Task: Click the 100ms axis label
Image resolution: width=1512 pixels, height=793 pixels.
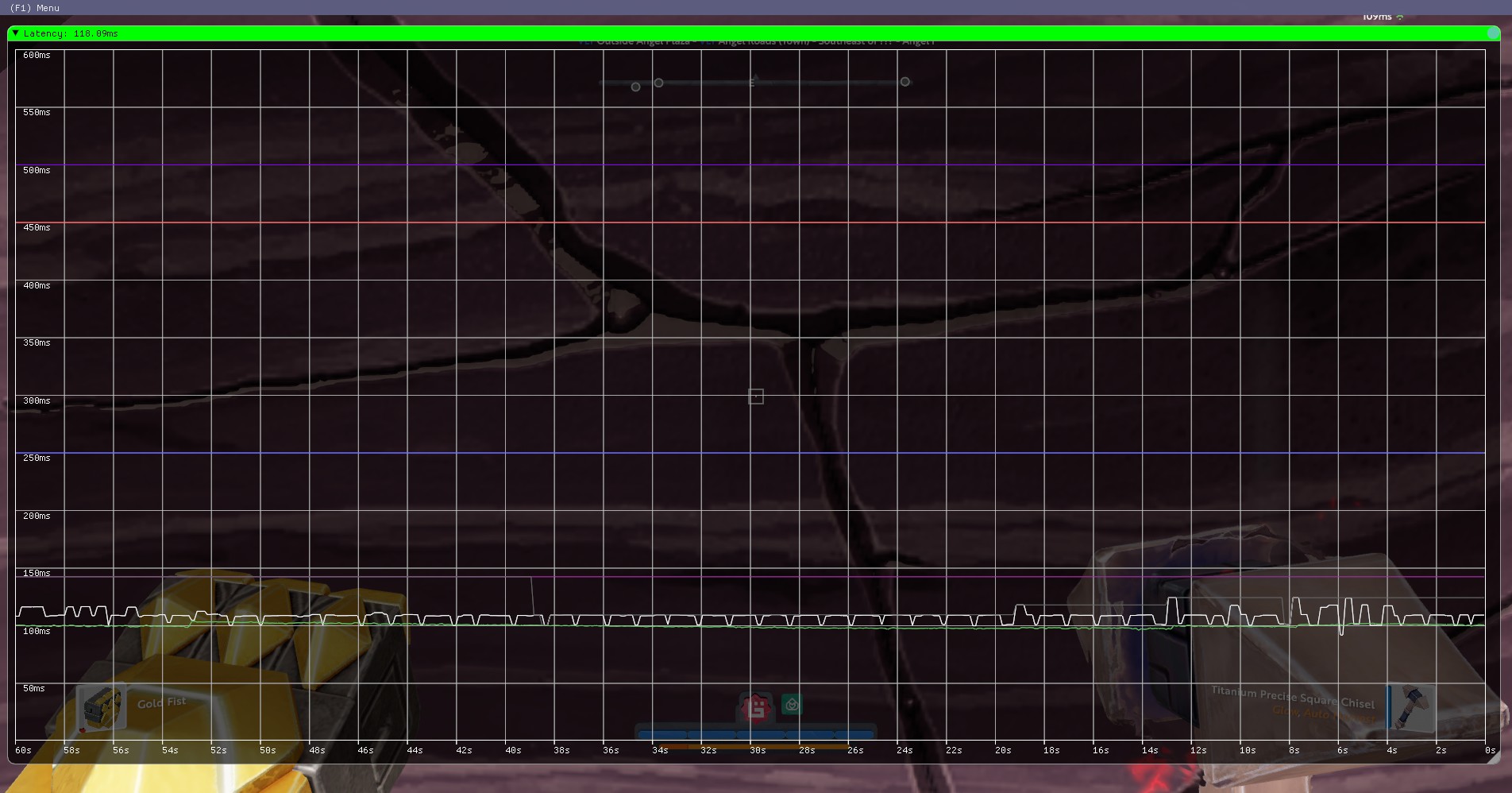Action: (x=37, y=631)
